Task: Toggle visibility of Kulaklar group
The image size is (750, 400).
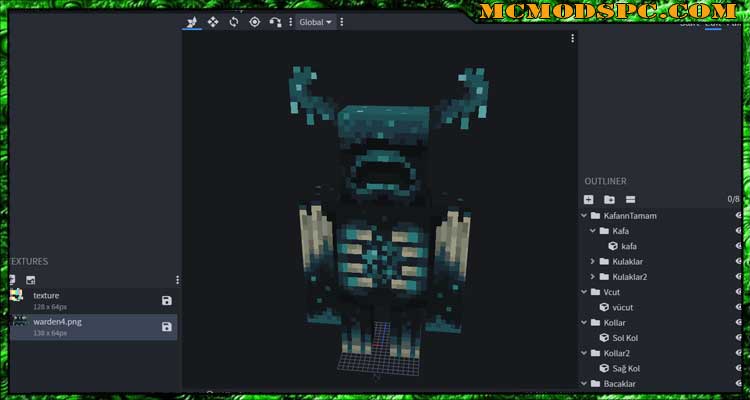Action: 739,261
